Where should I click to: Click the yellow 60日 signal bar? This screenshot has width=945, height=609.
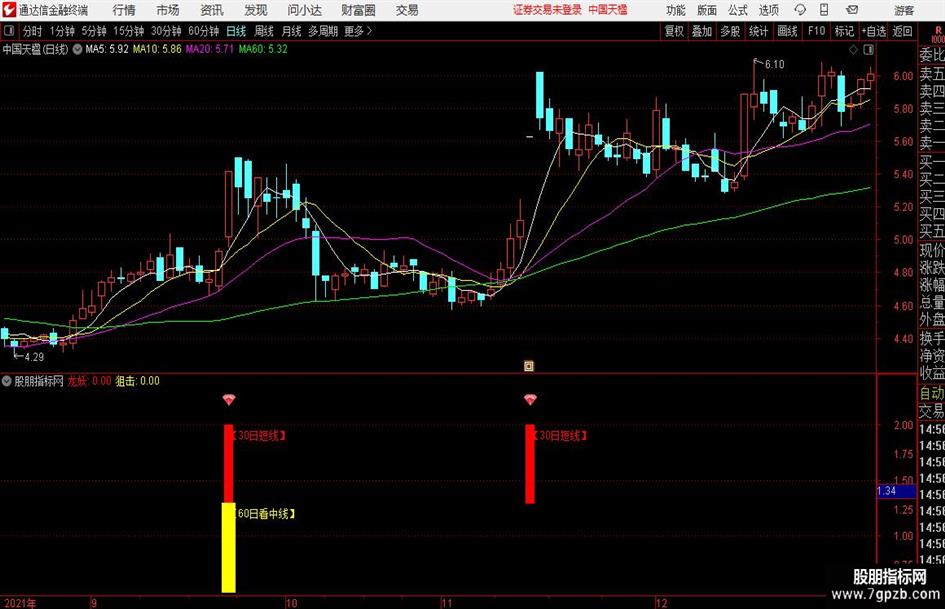[228, 547]
